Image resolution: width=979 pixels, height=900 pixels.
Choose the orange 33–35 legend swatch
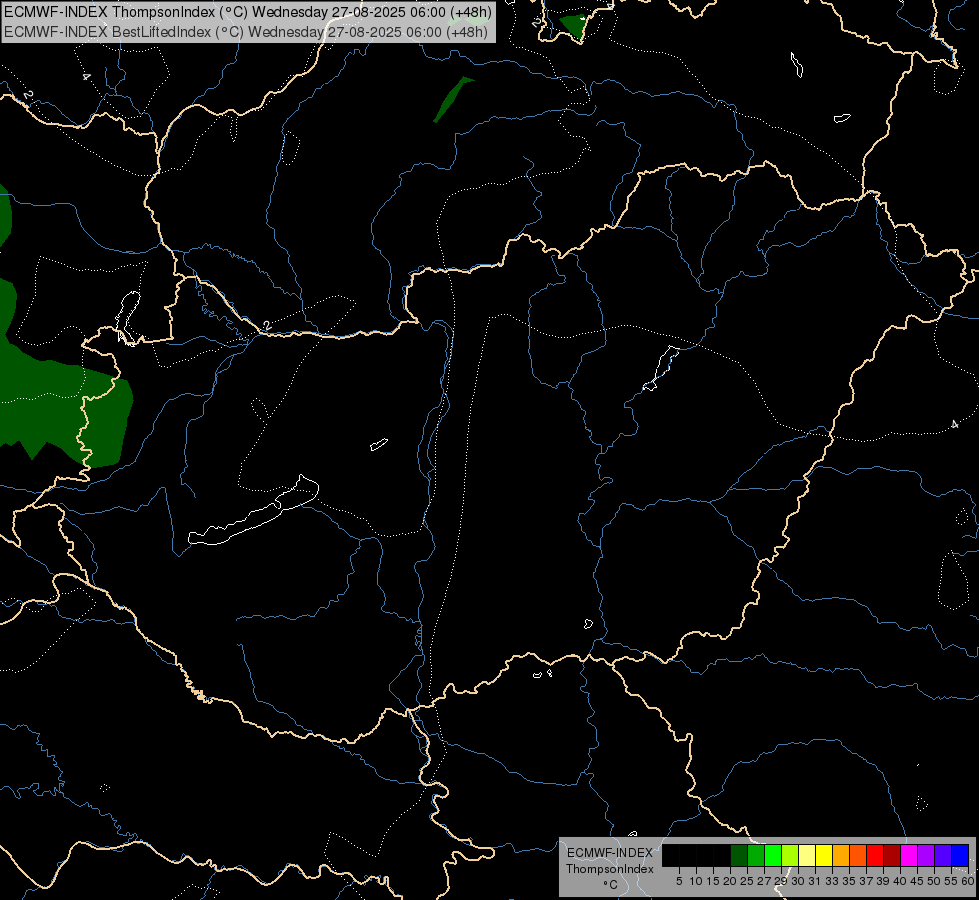pyautogui.click(x=840, y=855)
